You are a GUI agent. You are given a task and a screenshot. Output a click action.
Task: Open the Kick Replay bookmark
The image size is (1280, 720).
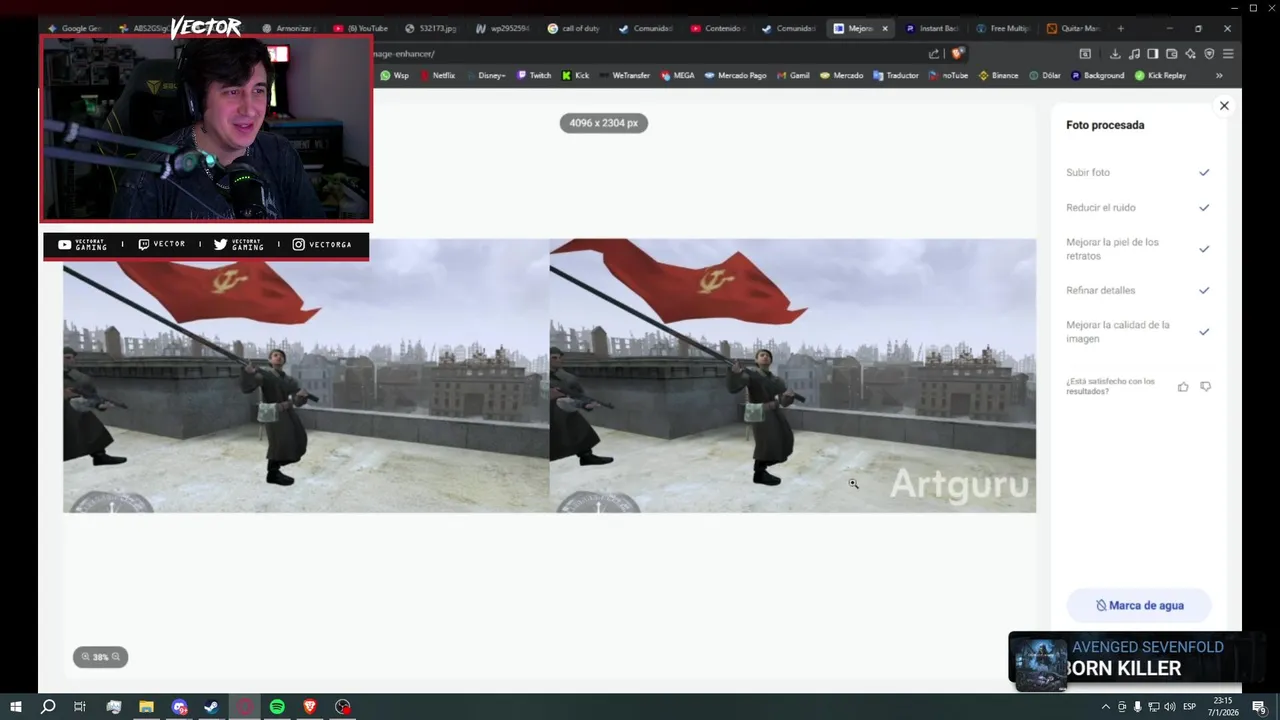coord(1160,76)
